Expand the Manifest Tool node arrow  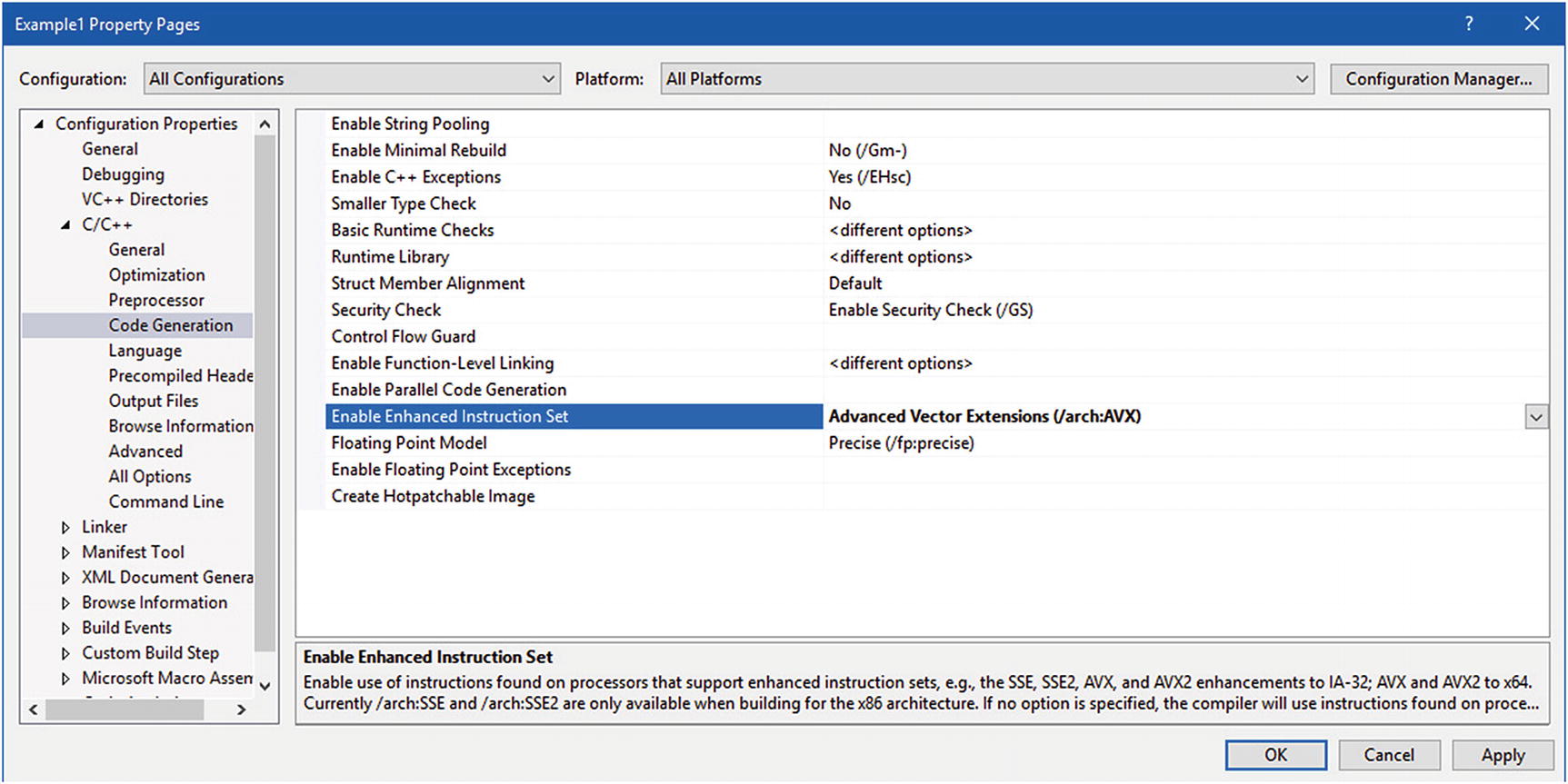pos(65,552)
